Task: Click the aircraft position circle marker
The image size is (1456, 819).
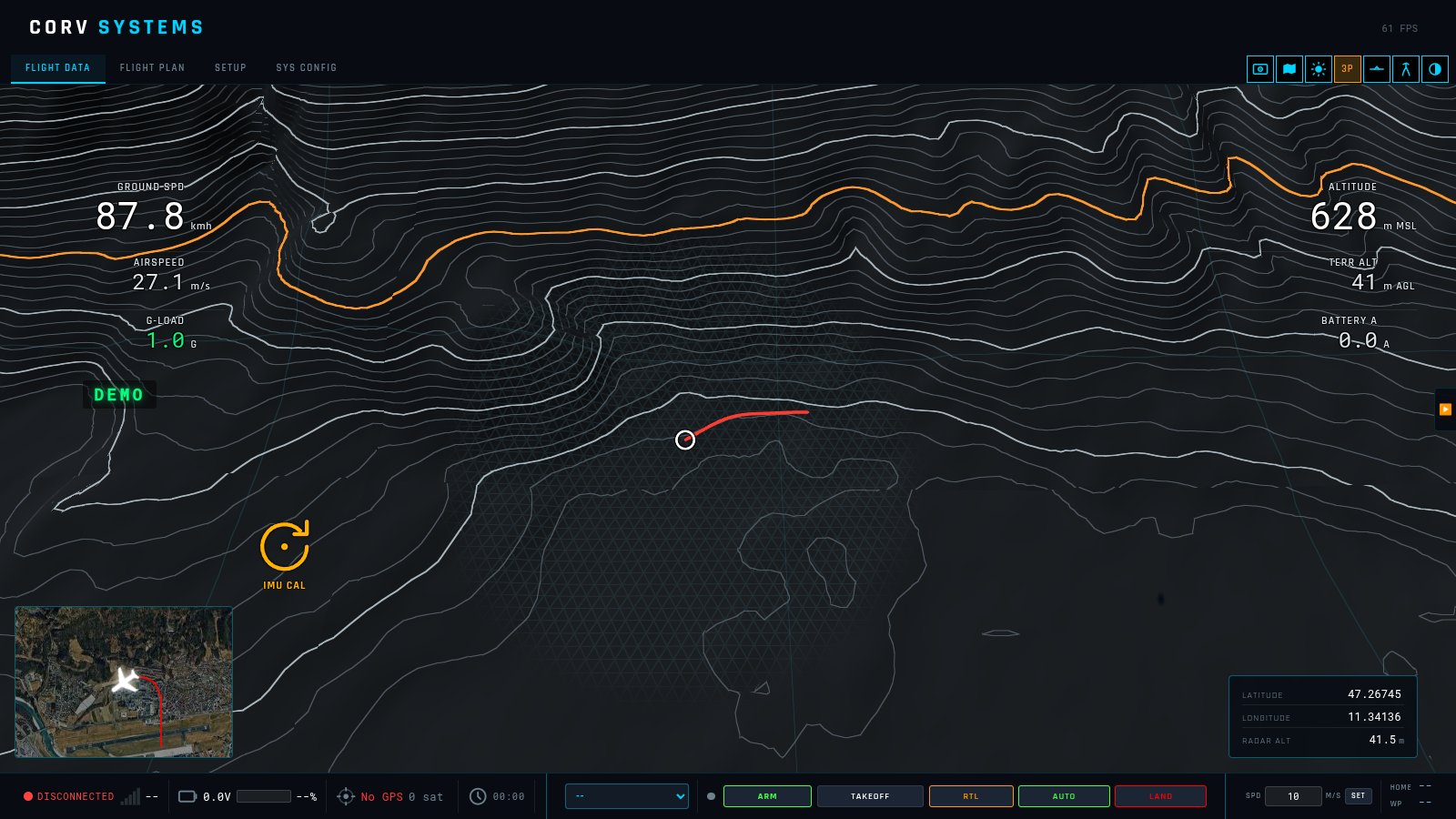Action: tap(685, 440)
